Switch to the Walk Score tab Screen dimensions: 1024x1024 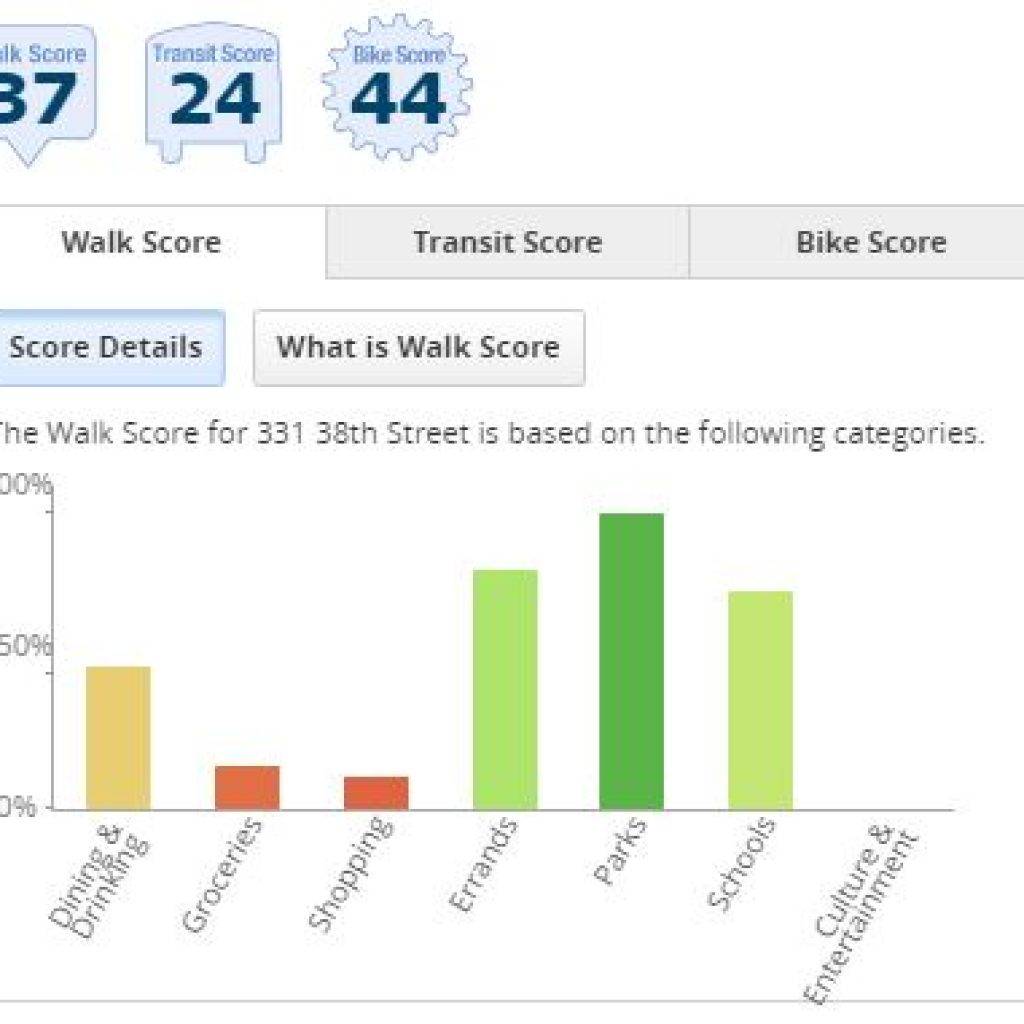coord(141,242)
